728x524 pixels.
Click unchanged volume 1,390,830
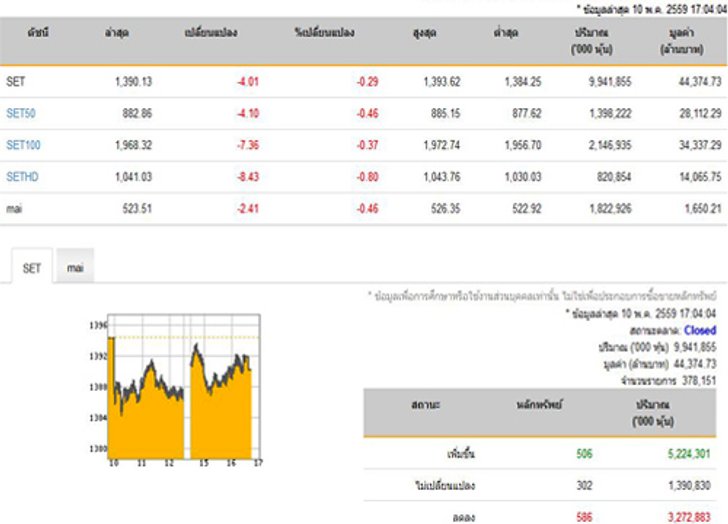pyautogui.click(x=689, y=485)
